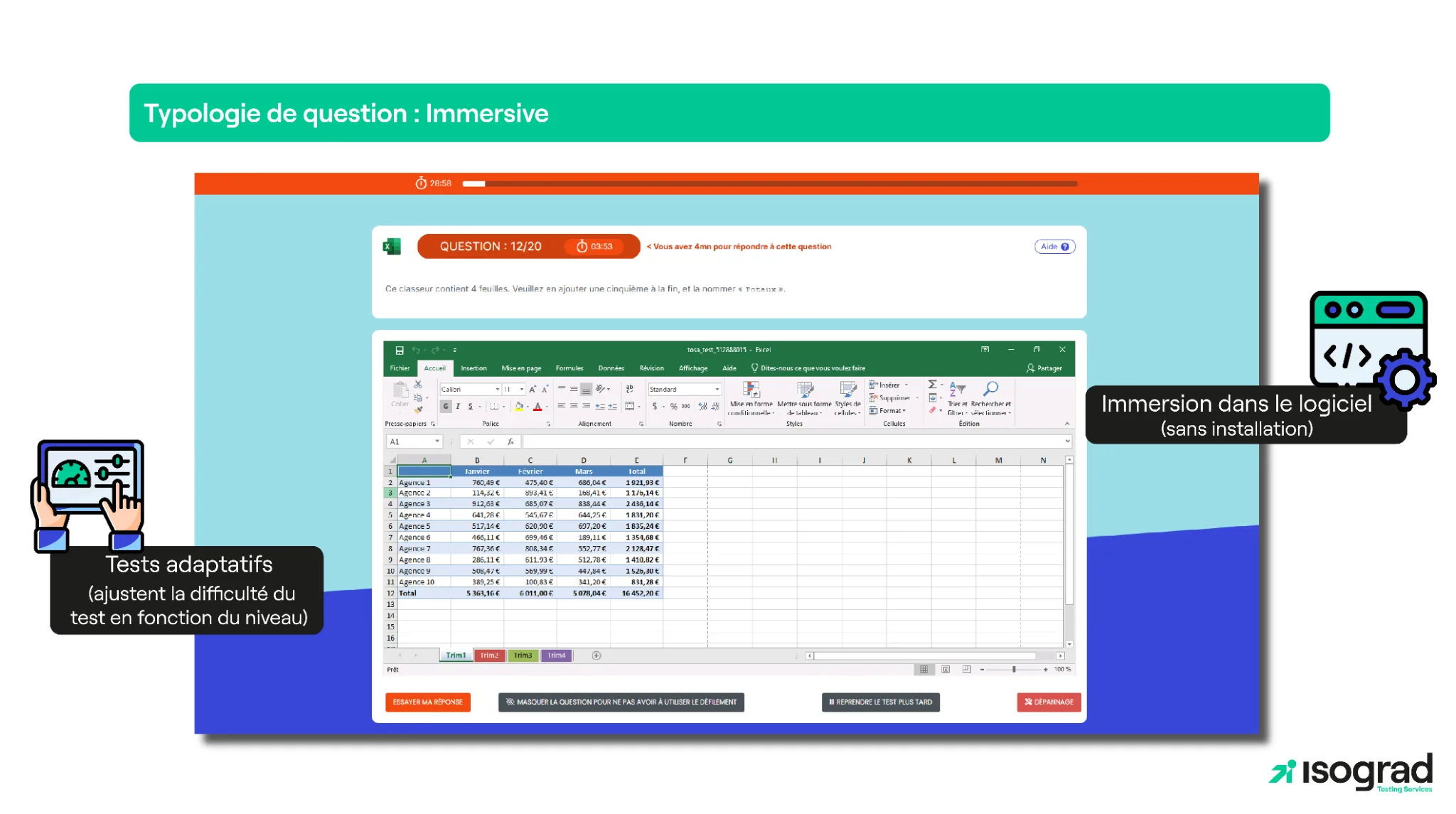1456x814 pixels.
Task: Click the add decimal places icon
Action: pos(702,407)
